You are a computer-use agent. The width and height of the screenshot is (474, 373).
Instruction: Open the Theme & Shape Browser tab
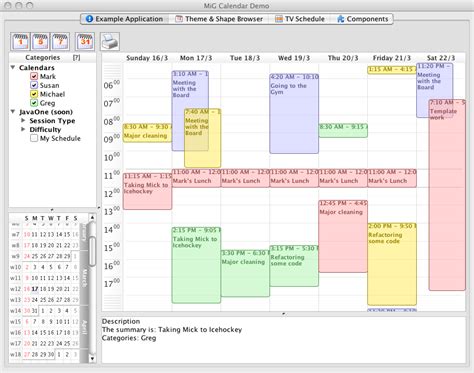point(219,19)
